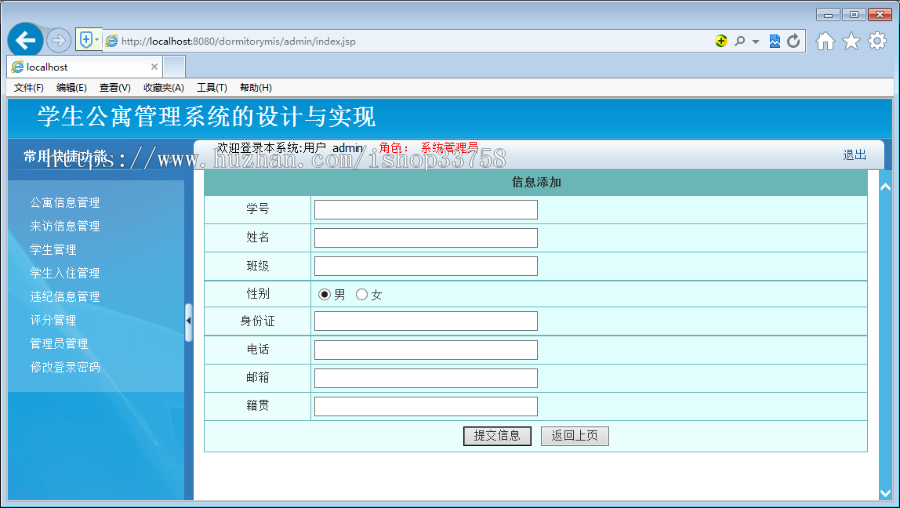Click the 返回上页 button
This screenshot has width=900, height=508.
point(575,436)
